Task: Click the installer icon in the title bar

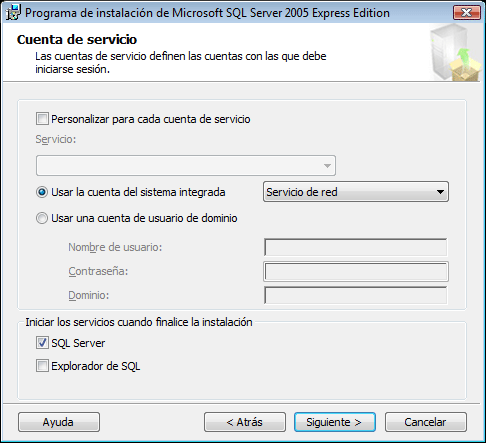Action: pyautogui.click(x=14, y=13)
